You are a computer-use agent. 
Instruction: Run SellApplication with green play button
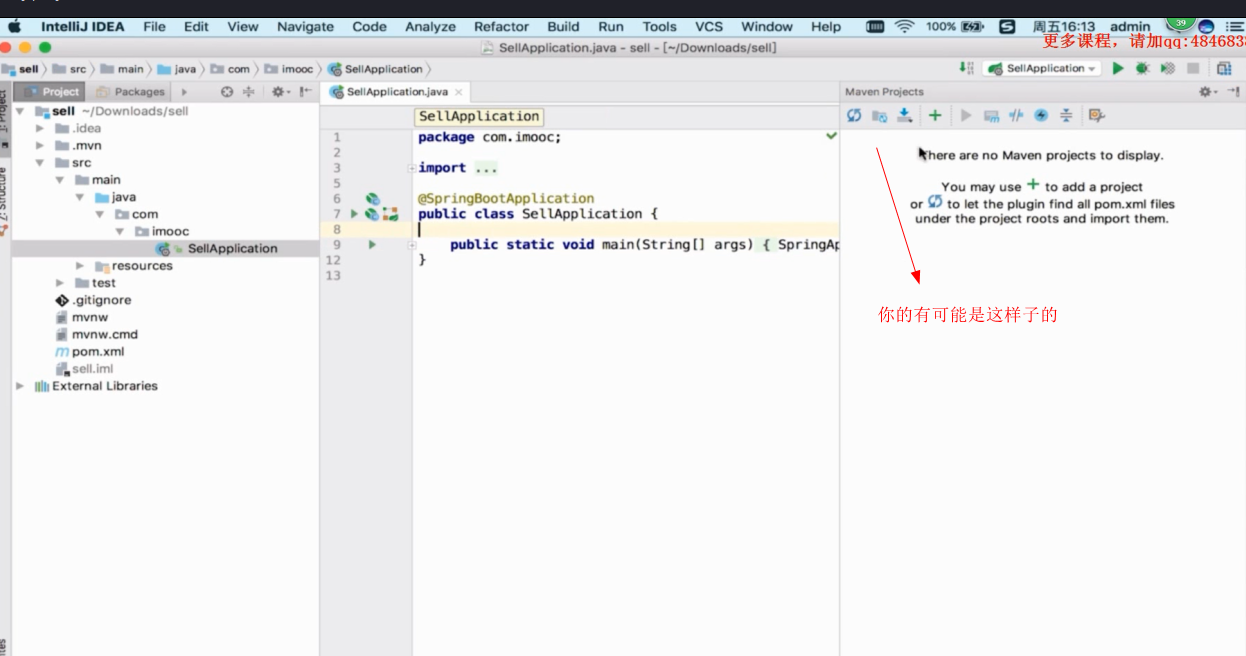pos(1118,68)
